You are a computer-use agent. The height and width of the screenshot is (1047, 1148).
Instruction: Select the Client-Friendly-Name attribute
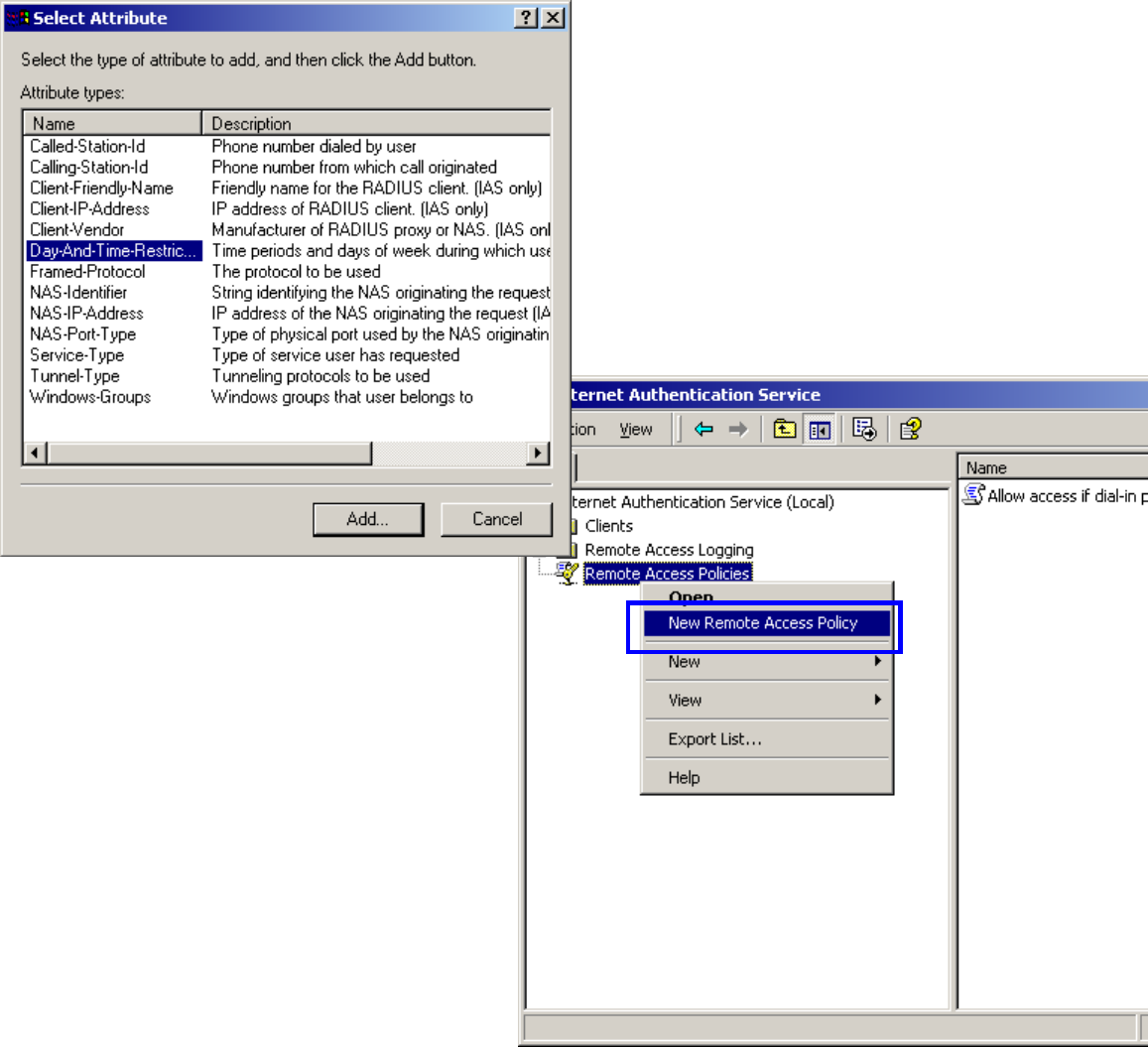[x=101, y=189]
